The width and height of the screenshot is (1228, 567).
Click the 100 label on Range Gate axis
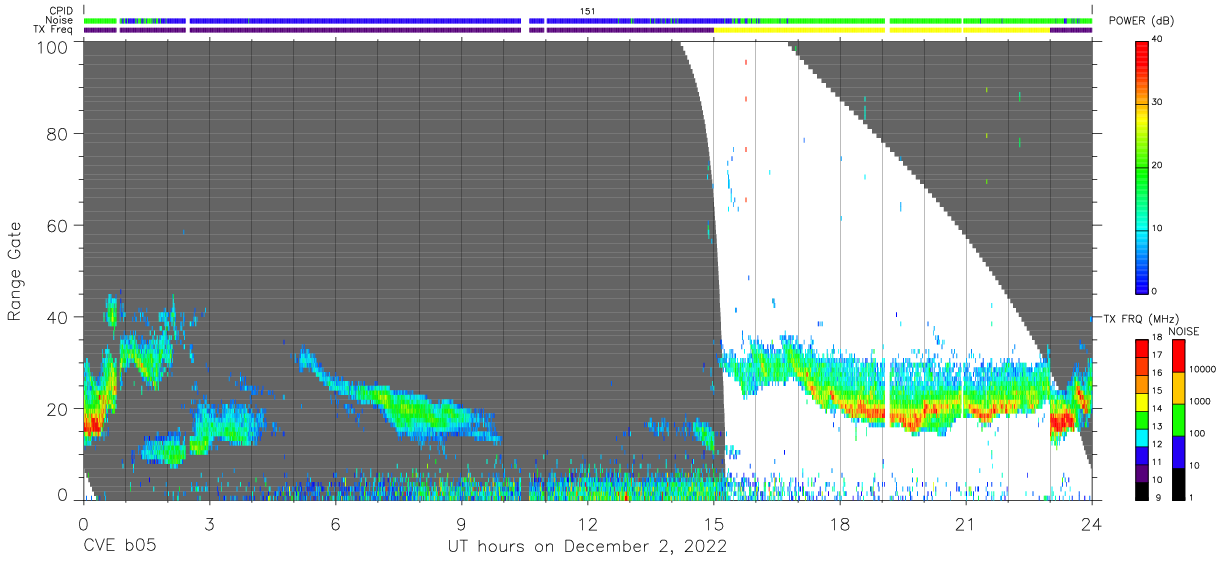click(54, 46)
